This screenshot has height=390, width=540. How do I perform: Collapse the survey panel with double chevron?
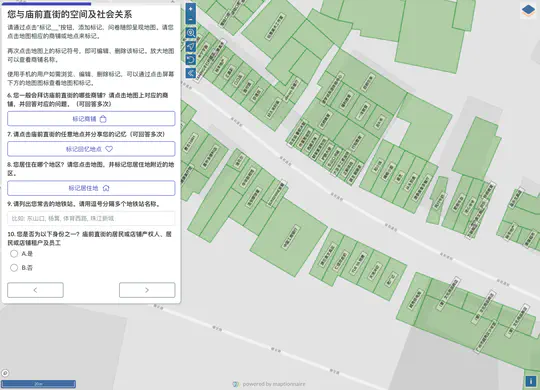click(191, 73)
